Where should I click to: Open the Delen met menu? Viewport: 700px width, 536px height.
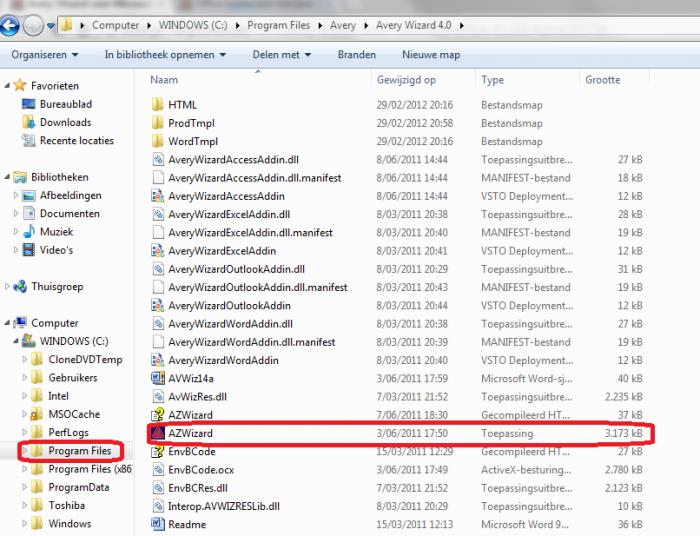click(282, 55)
